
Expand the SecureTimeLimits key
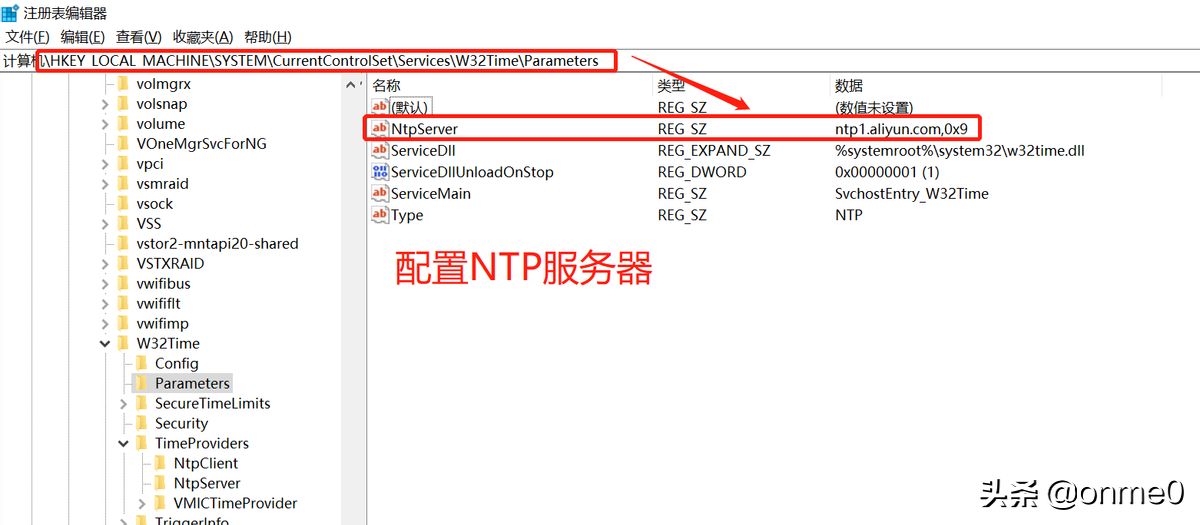(x=123, y=404)
